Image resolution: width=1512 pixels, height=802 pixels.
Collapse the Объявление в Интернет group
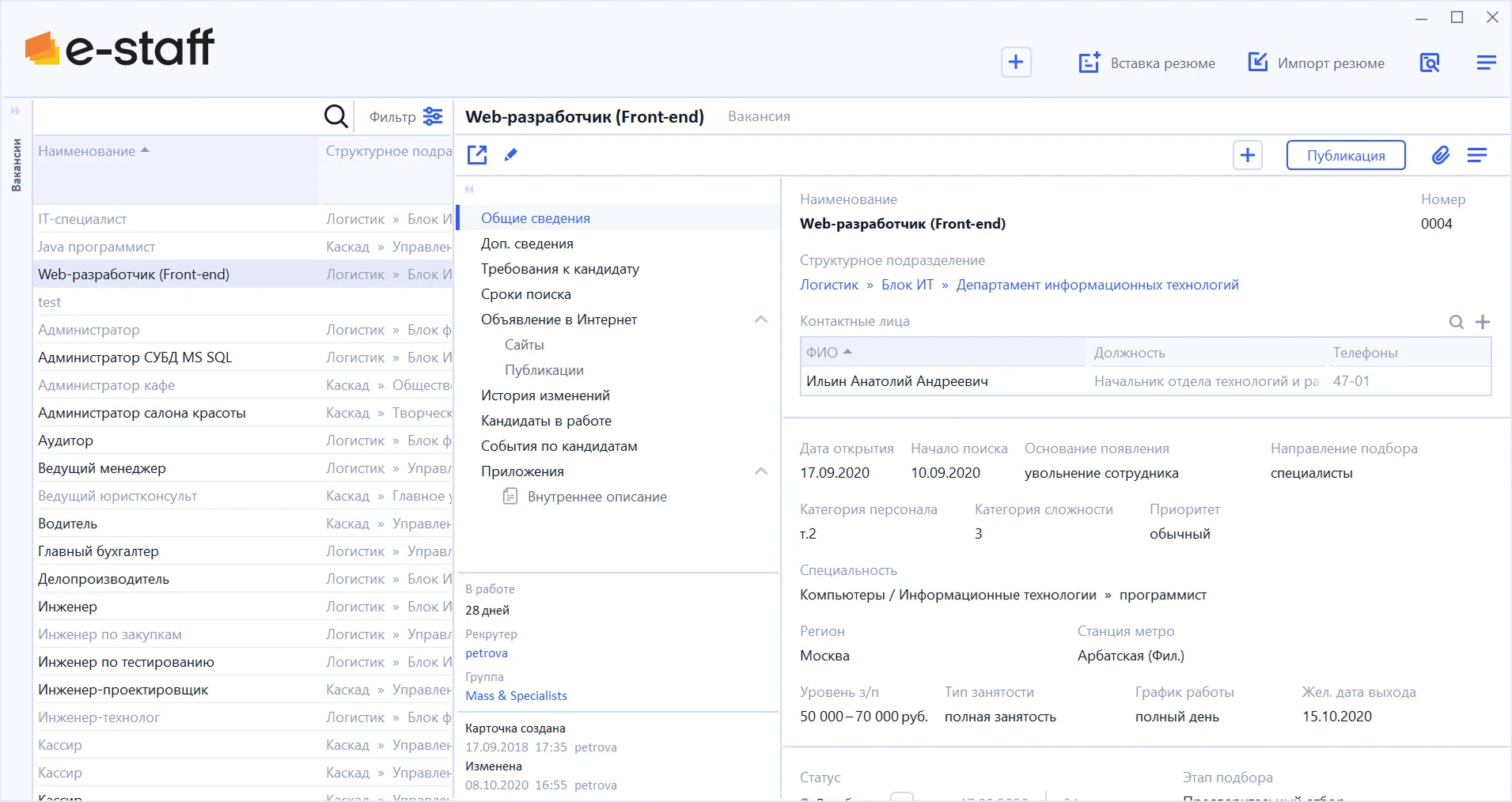click(761, 320)
